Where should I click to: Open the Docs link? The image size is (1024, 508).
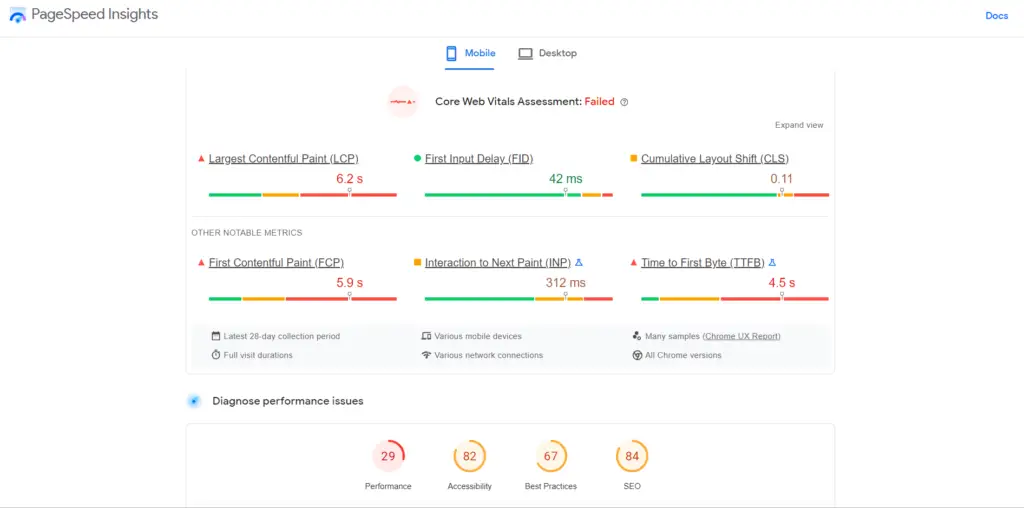point(997,16)
